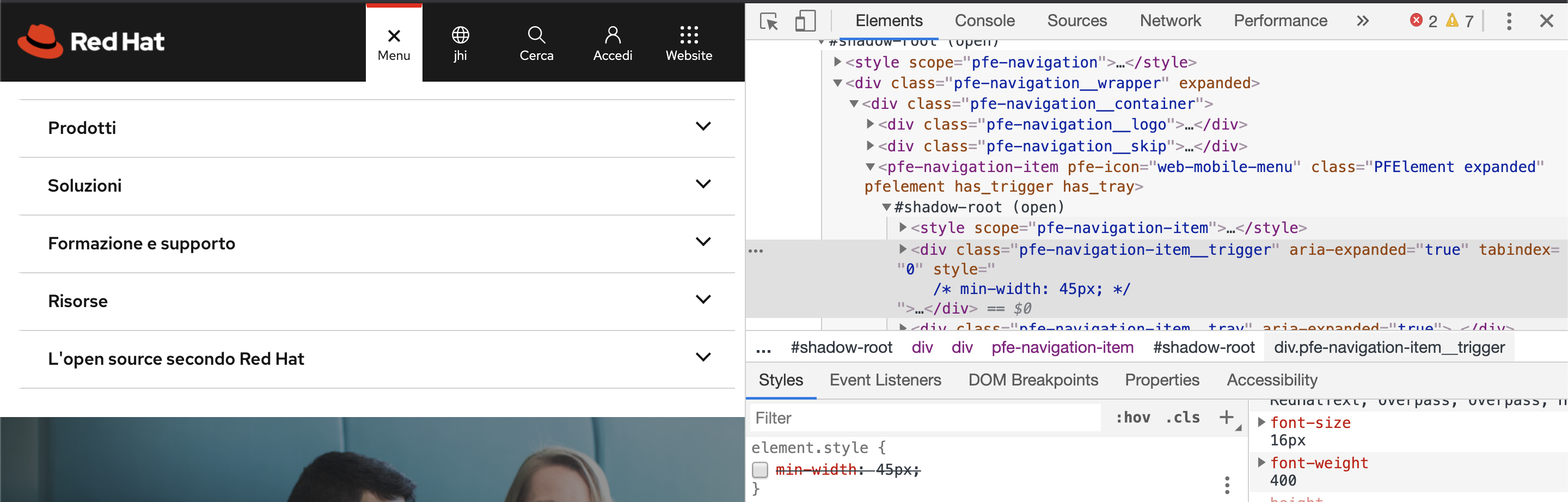Expand pfe-navigation__skip div node
This screenshot has height=502, width=1568.
pyautogui.click(x=871, y=145)
